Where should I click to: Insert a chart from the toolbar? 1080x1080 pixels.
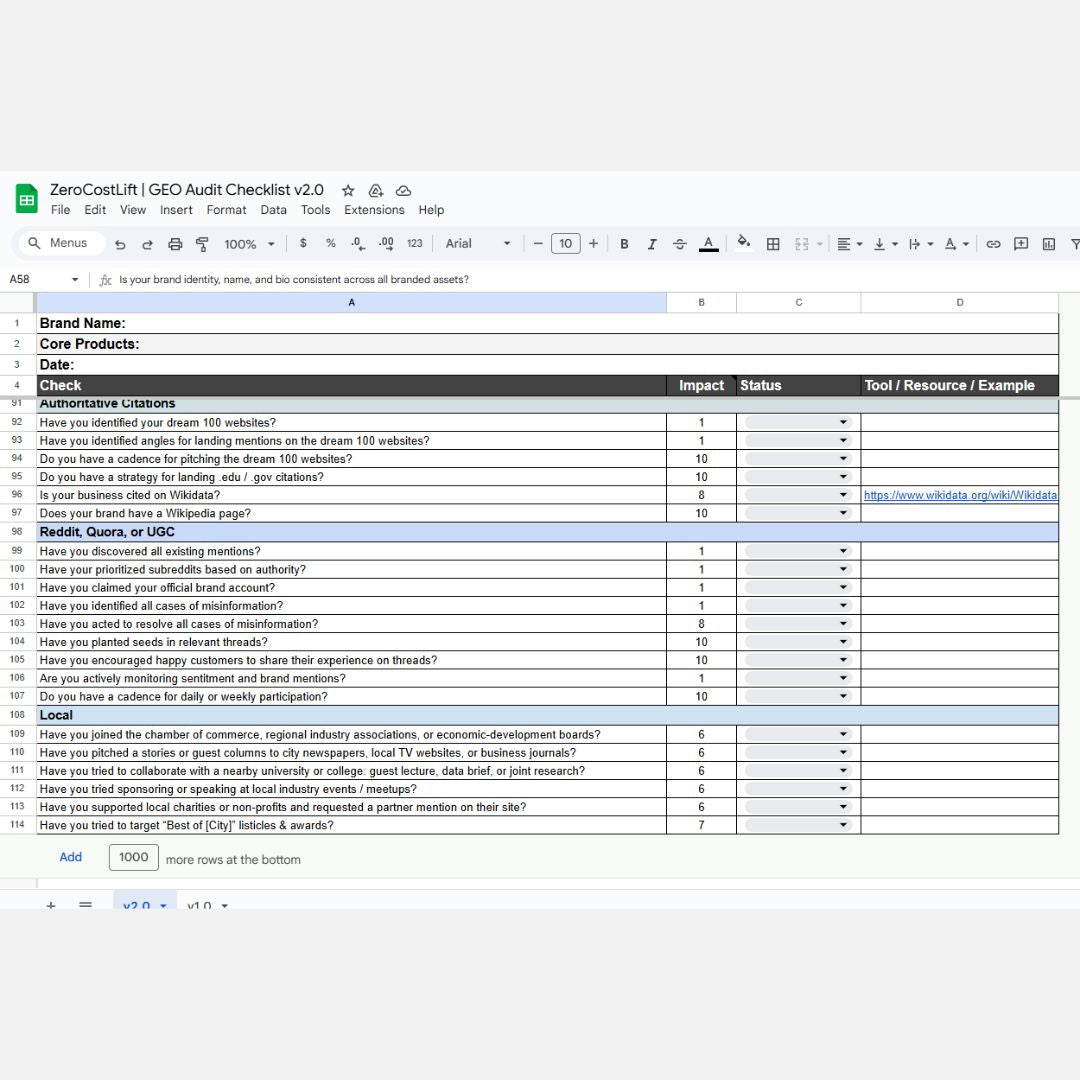[1049, 244]
